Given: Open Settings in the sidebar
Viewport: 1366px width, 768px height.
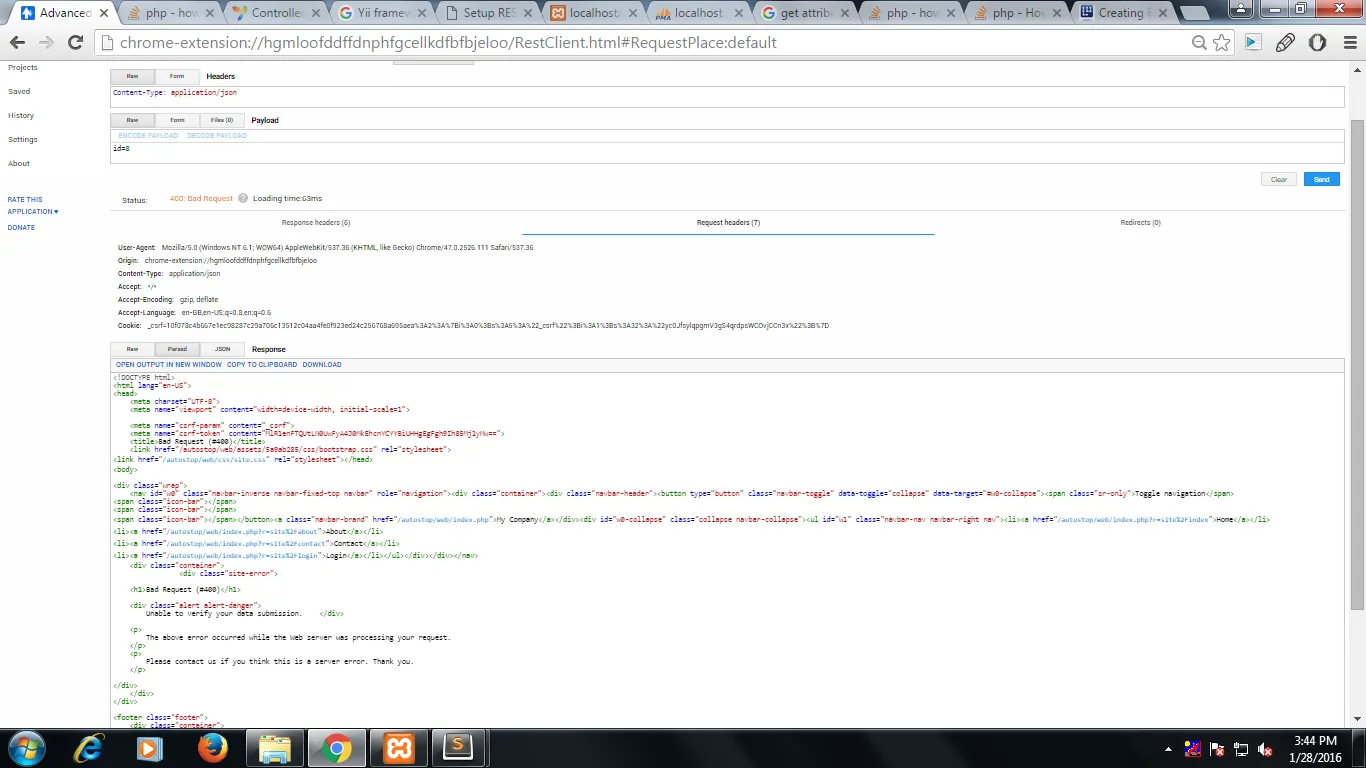Looking at the screenshot, I should pyautogui.click(x=23, y=139).
